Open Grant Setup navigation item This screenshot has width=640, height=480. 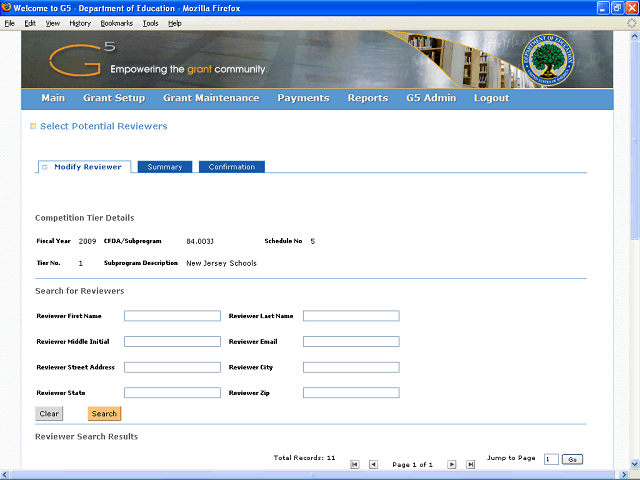point(114,98)
